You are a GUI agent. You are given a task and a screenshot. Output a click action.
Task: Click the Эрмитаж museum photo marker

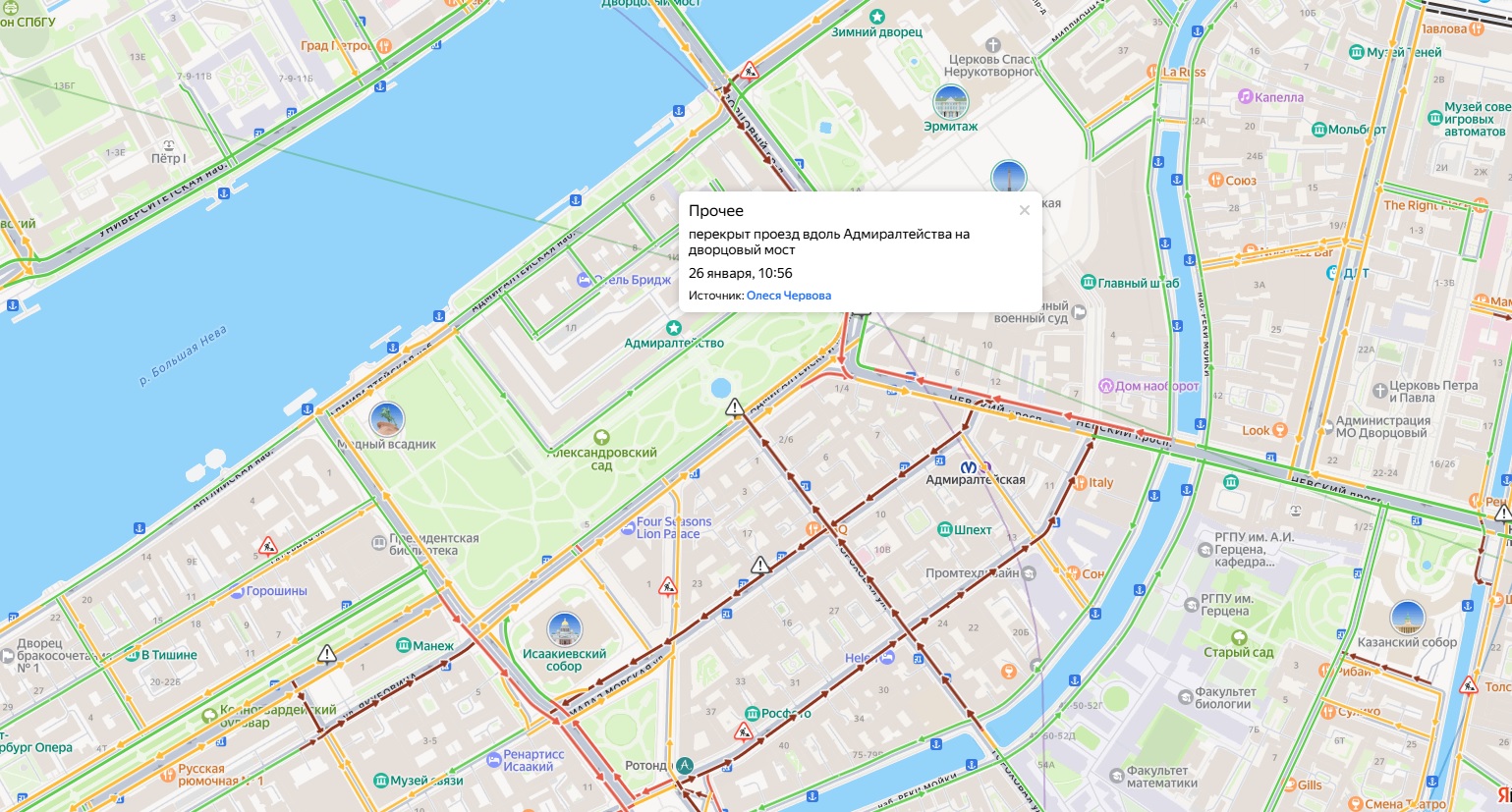pos(950,102)
